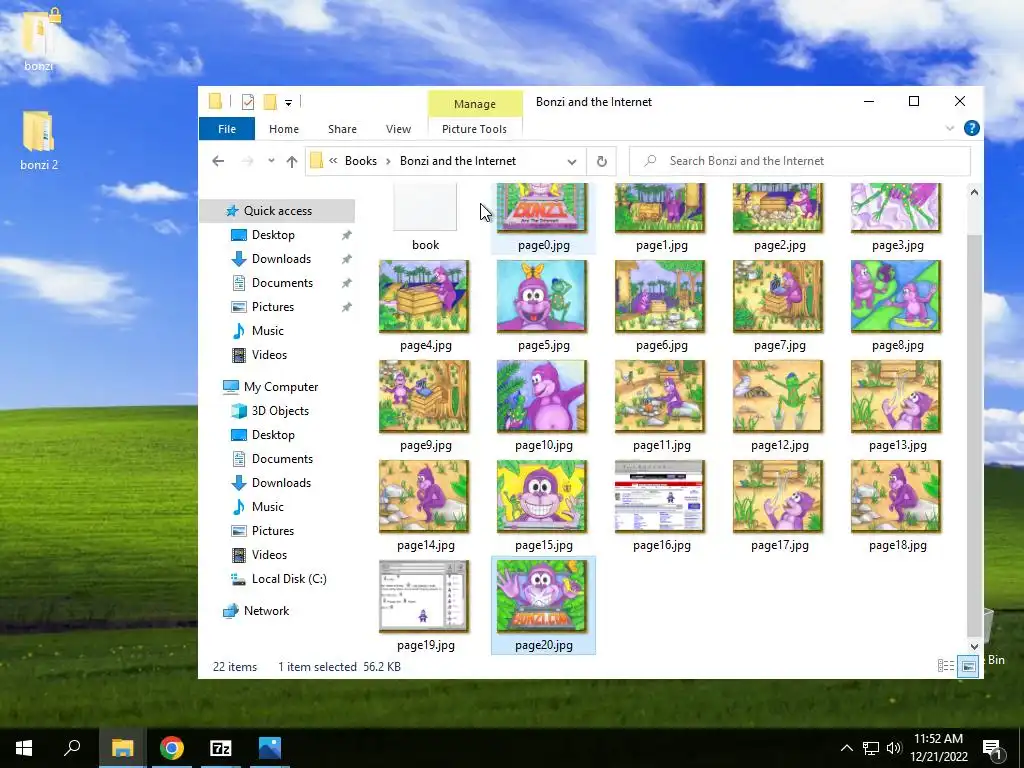Click Books in the address breadcrumb
The height and width of the screenshot is (768, 1024).
(360, 161)
